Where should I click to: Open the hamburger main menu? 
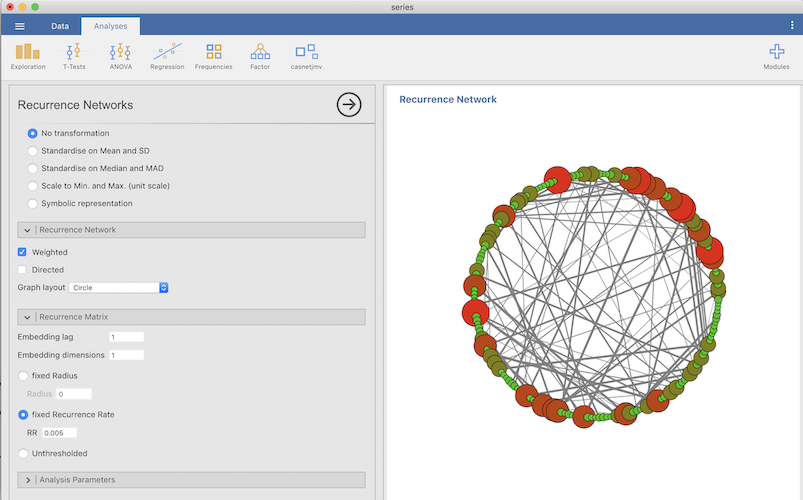[19, 26]
